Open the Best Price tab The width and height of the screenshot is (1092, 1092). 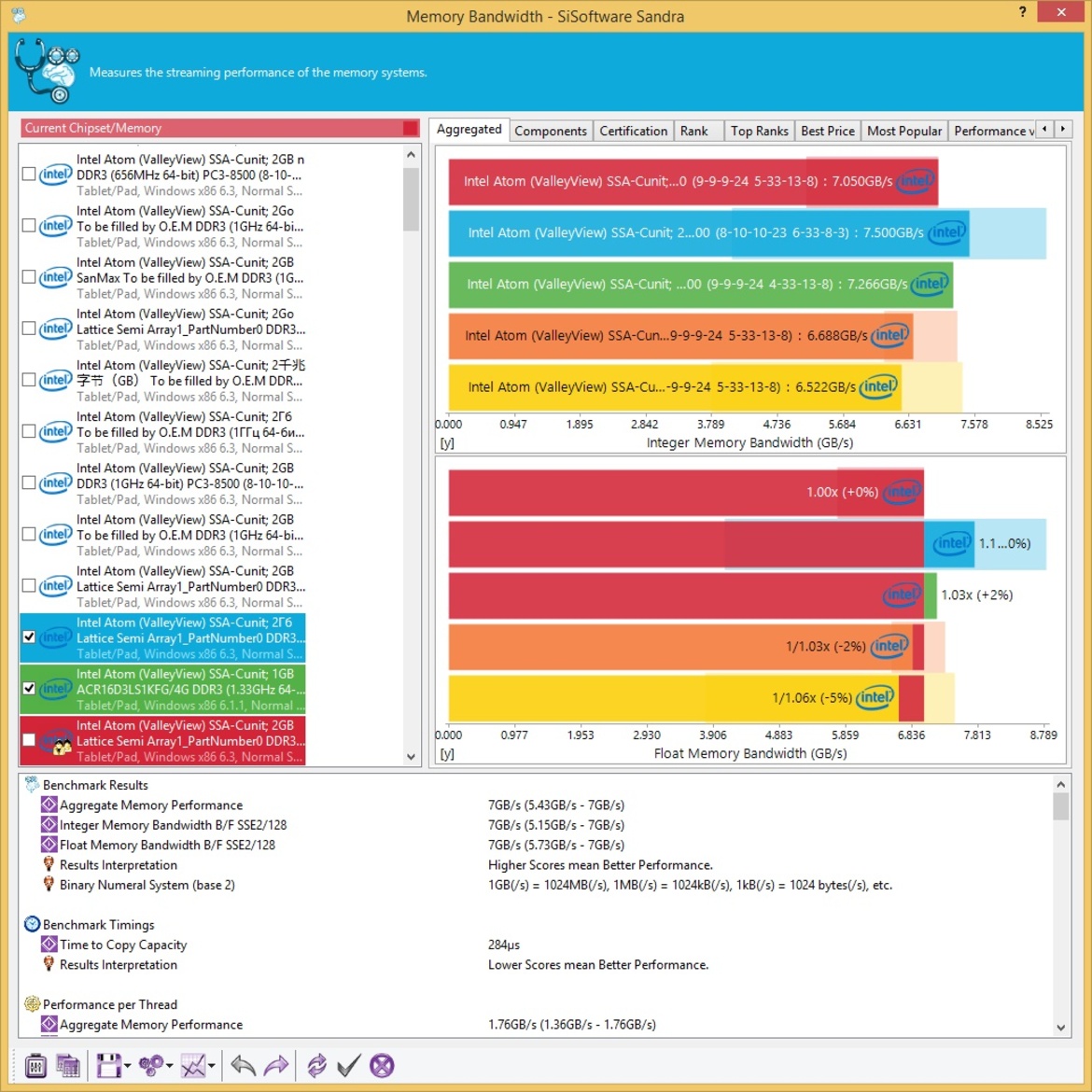pos(827,131)
